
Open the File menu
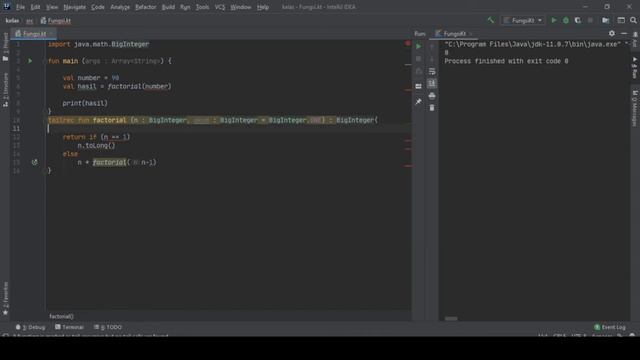point(20,7)
